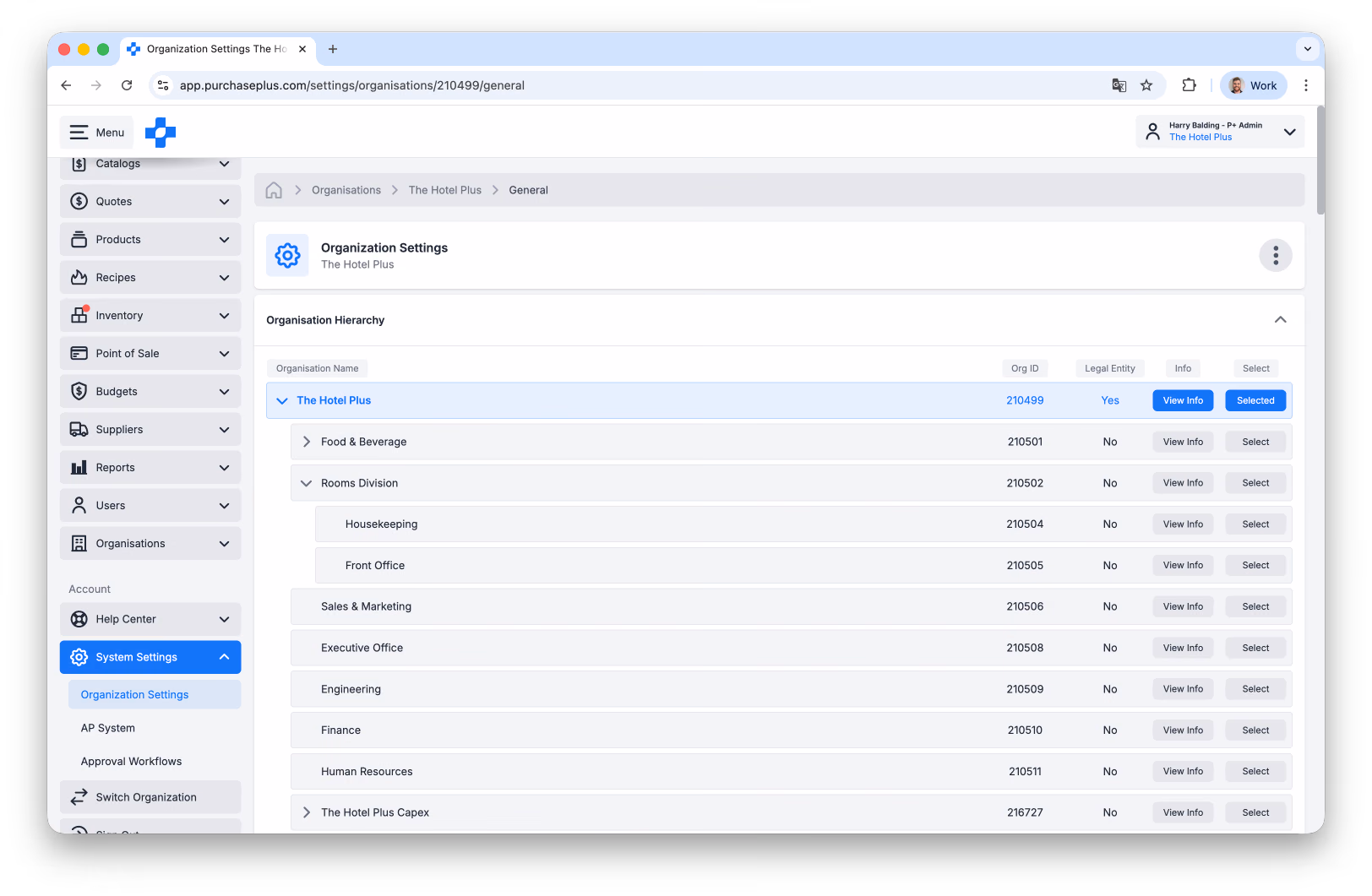The image size is (1372, 896).
Task: Click the user profile silhouette icon
Action: (x=1152, y=132)
